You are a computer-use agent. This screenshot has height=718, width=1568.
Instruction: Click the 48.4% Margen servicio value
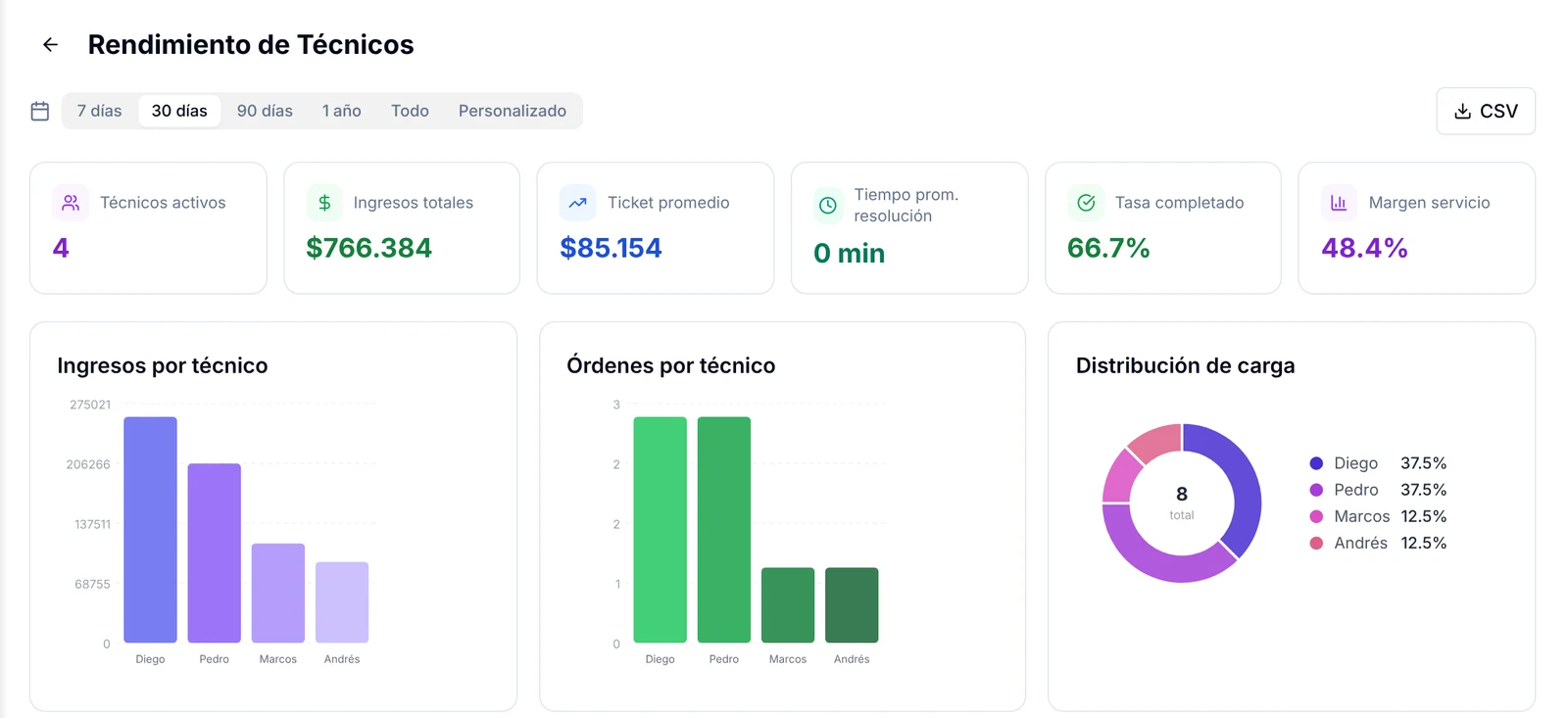pyautogui.click(x=1364, y=248)
